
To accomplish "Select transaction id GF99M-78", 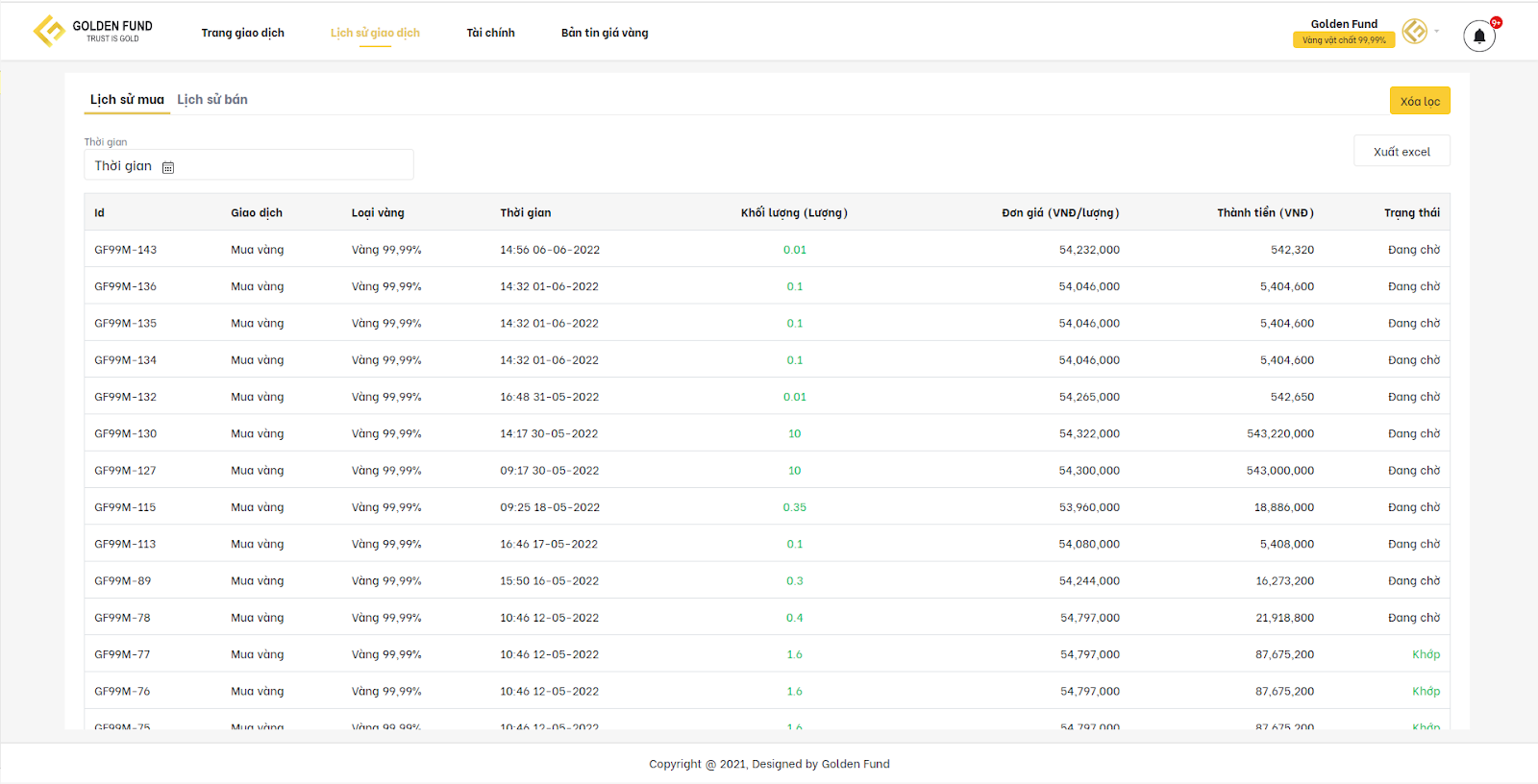I will (x=123, y=618).
